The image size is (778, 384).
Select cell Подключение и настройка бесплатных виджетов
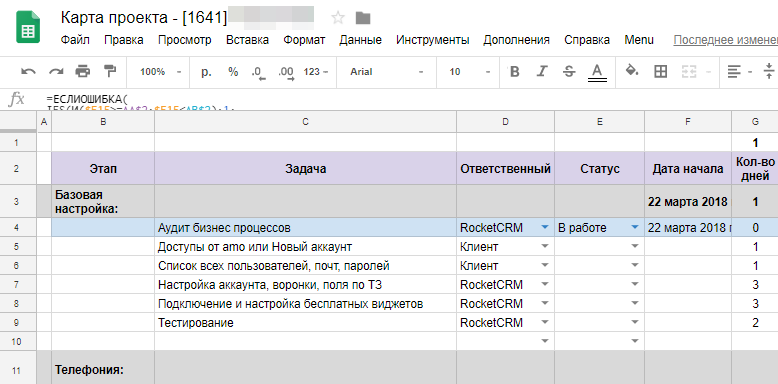(305, 304)
